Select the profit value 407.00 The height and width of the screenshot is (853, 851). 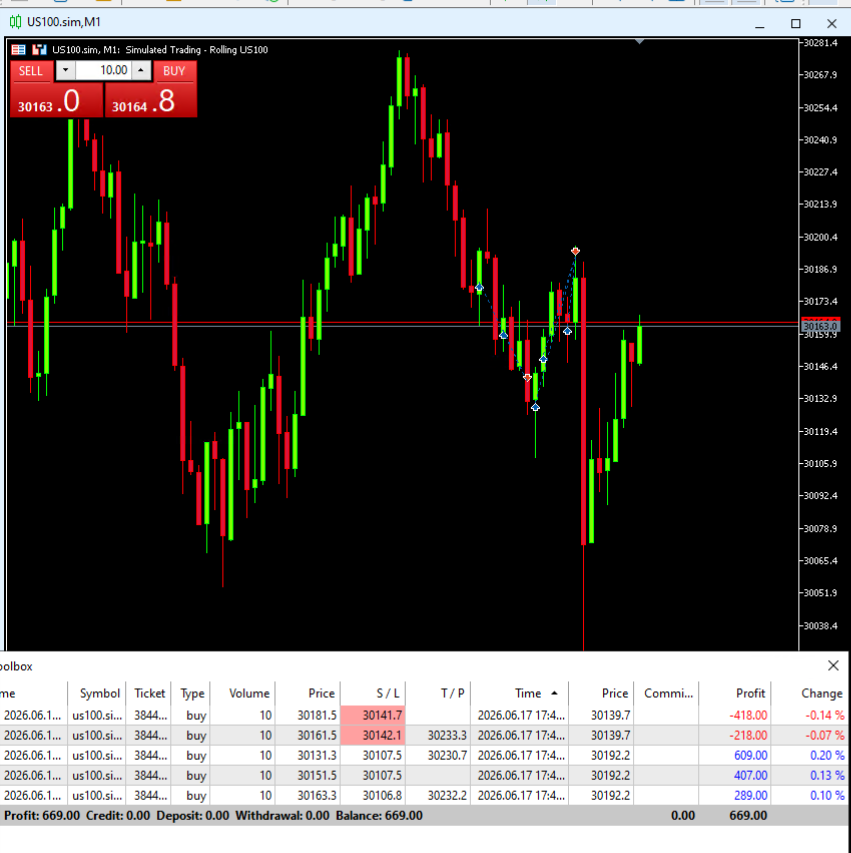coord(750,775)
